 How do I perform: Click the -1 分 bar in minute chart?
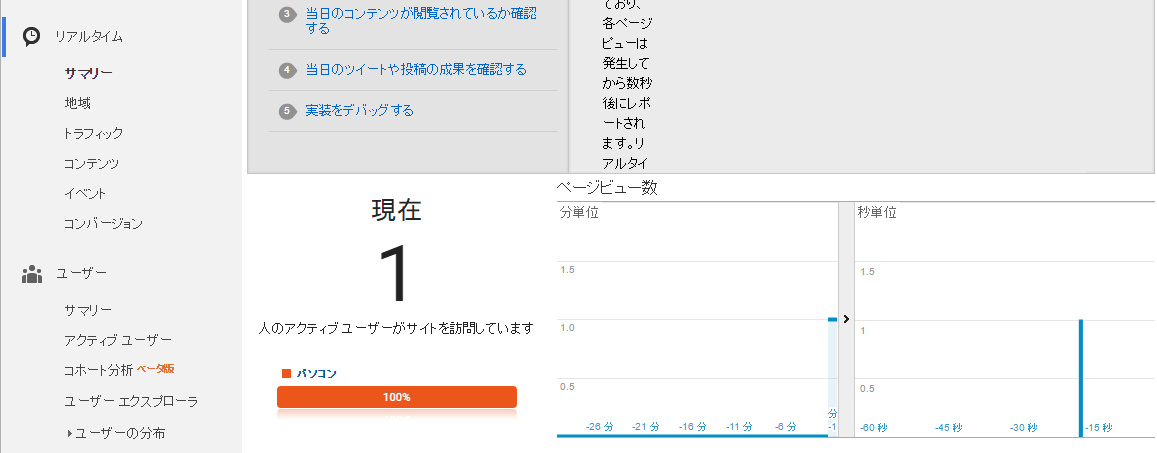832,376
